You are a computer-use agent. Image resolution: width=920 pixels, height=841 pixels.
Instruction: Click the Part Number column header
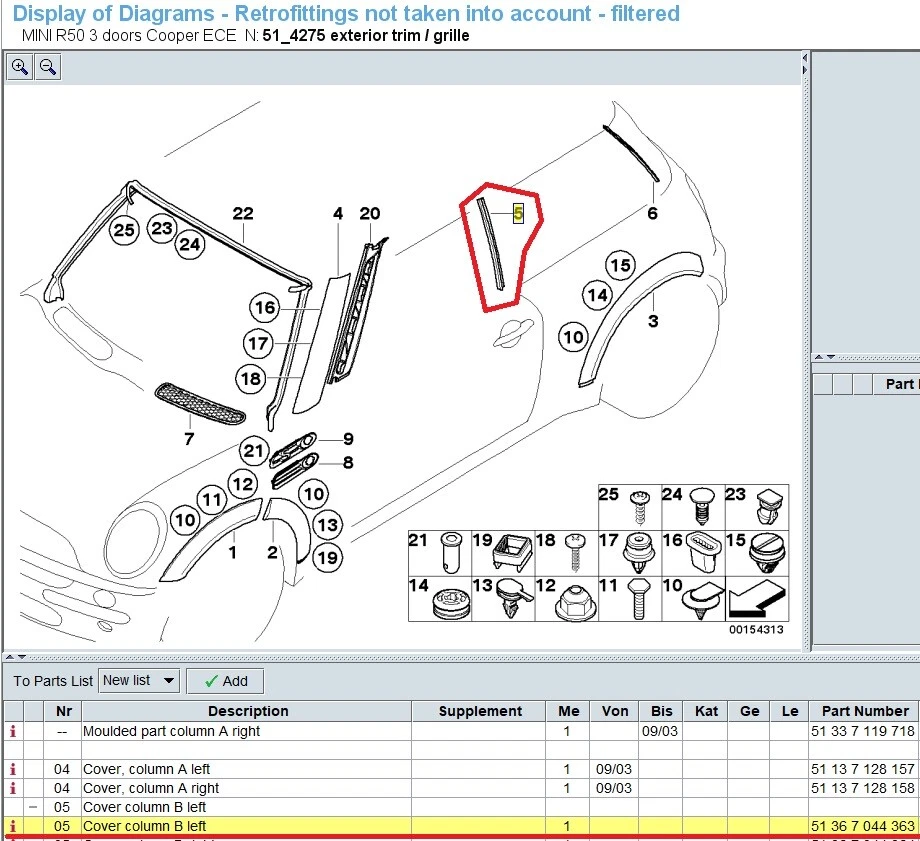(x=864, y=711)
